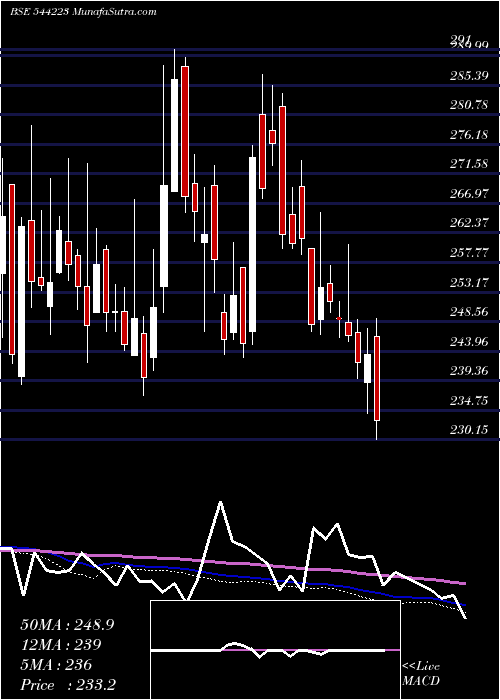Click the <<Live MACD label
This screenshot has height=700, width=500.
click(x=421, y=674)
